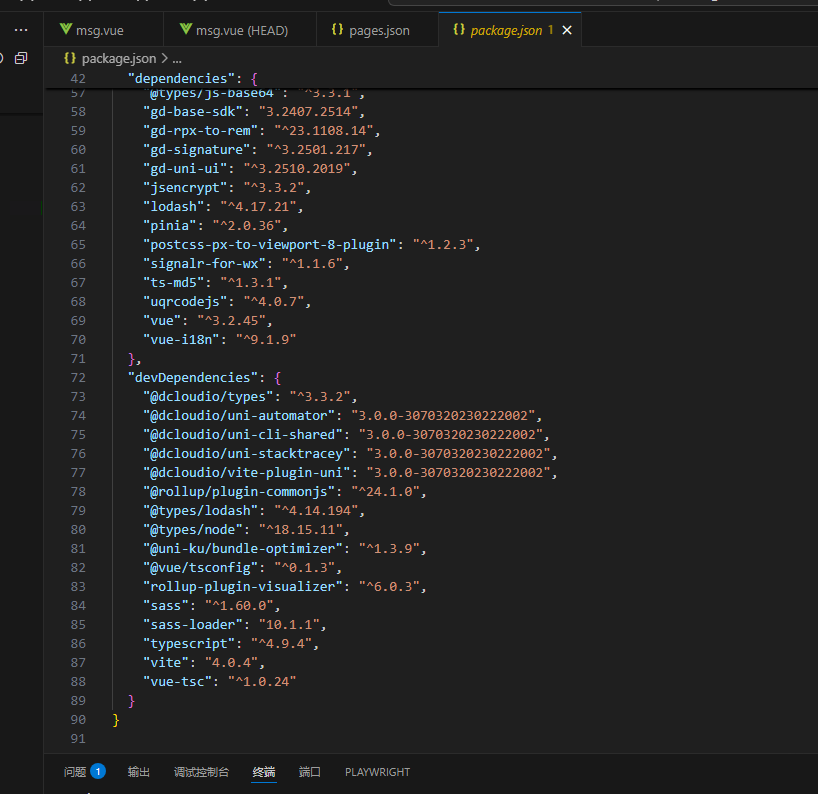The height and width of the screenshot is (794, 818).
Task: Click the blue problems count badge
Action: coord(98,771)
